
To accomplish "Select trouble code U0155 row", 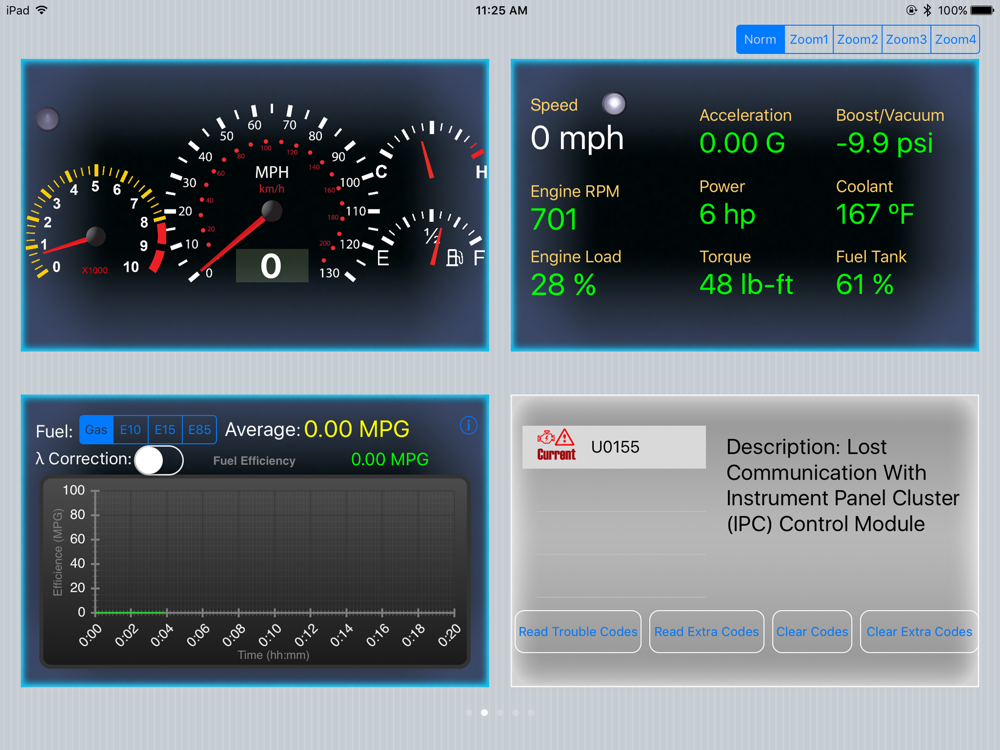I will click(x=614, y=447).
